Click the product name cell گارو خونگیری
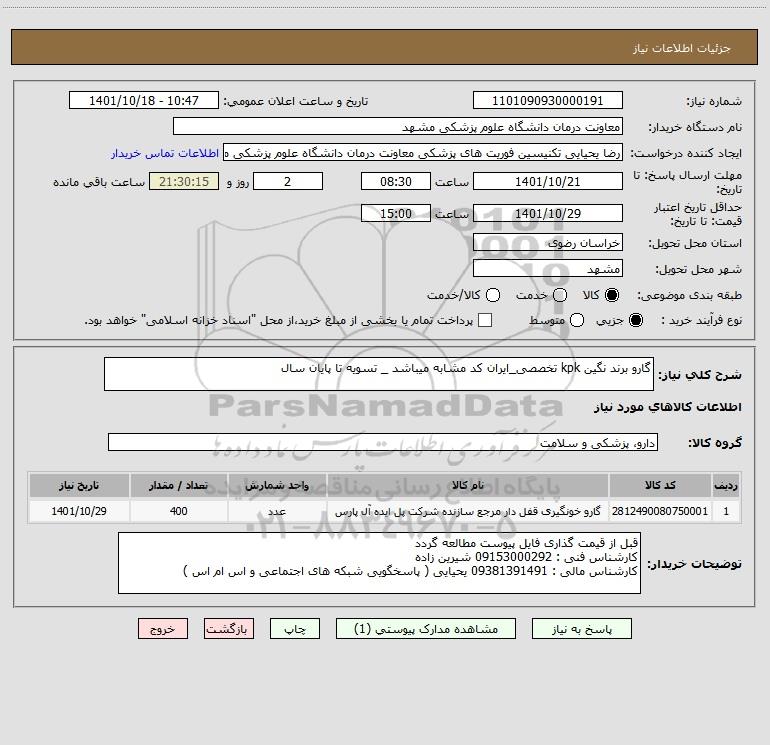 point(468,511)
